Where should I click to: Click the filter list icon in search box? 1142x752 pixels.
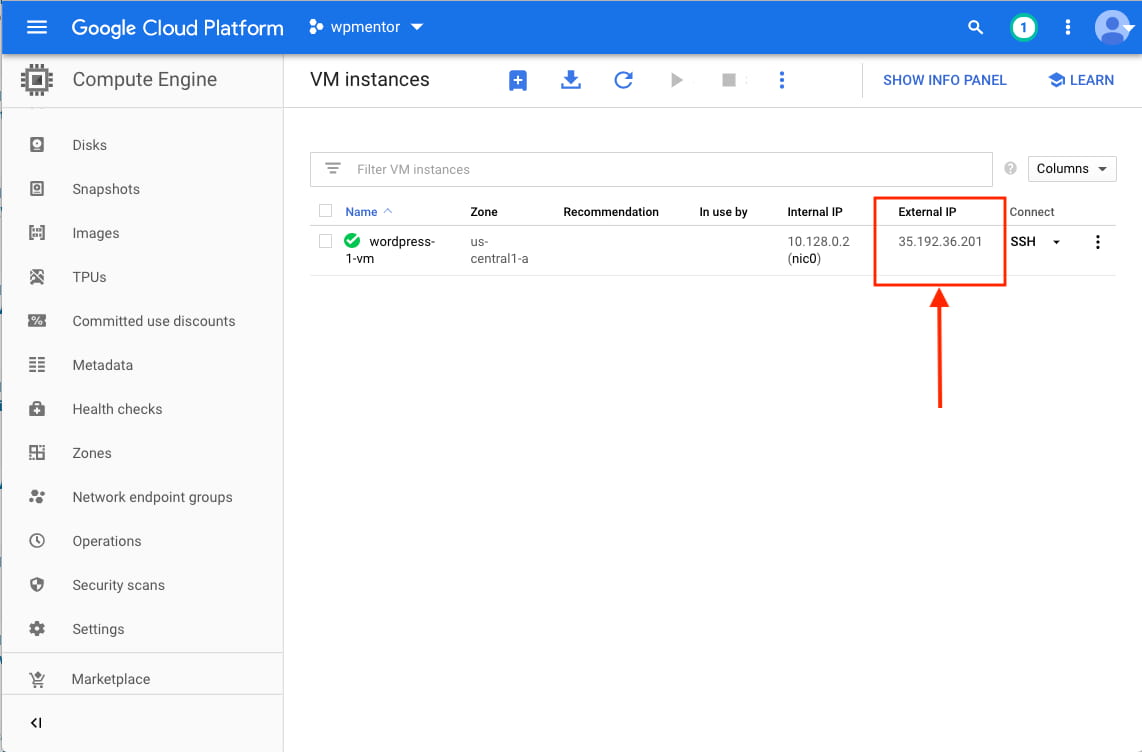click(333, 169)
